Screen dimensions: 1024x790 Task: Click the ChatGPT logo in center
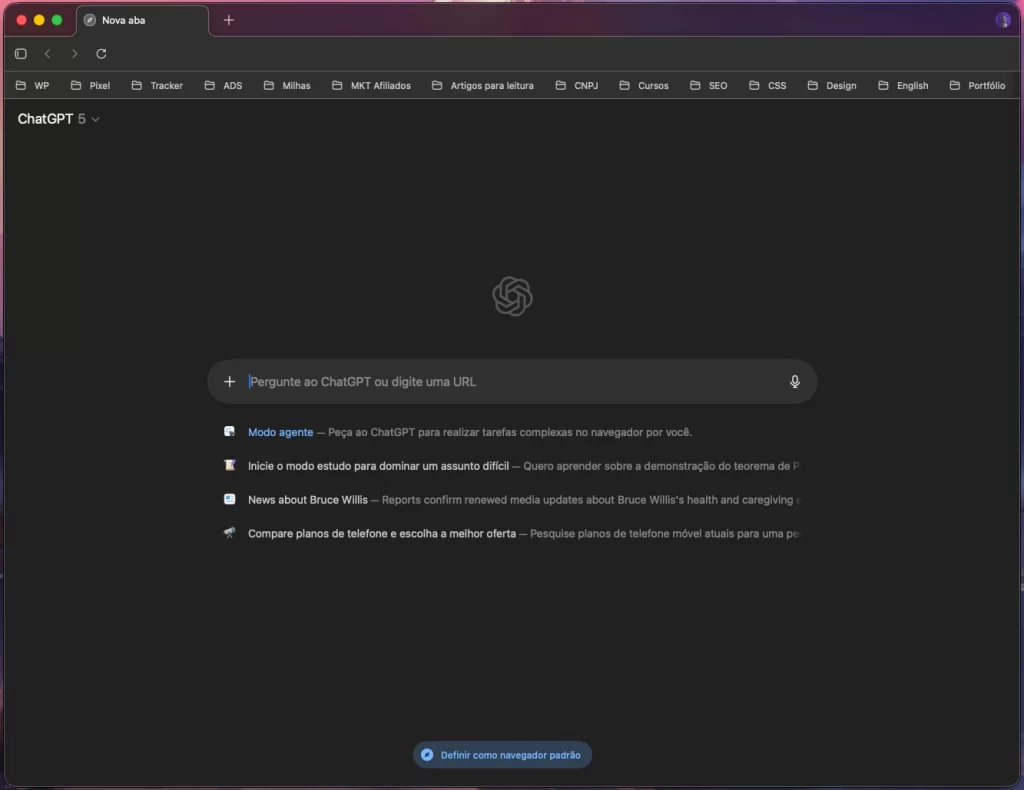[x=512, y=297]
